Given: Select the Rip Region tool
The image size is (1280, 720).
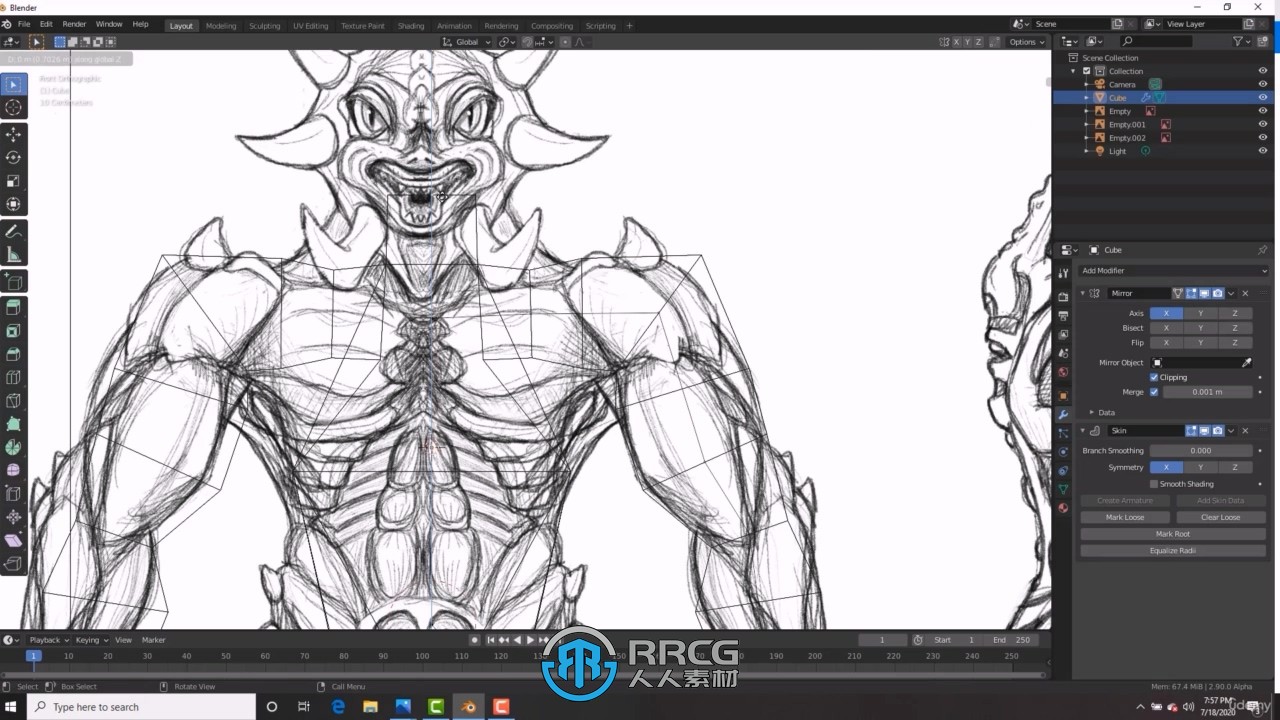Looking at the screenshot, I should (x=13, y=564).
